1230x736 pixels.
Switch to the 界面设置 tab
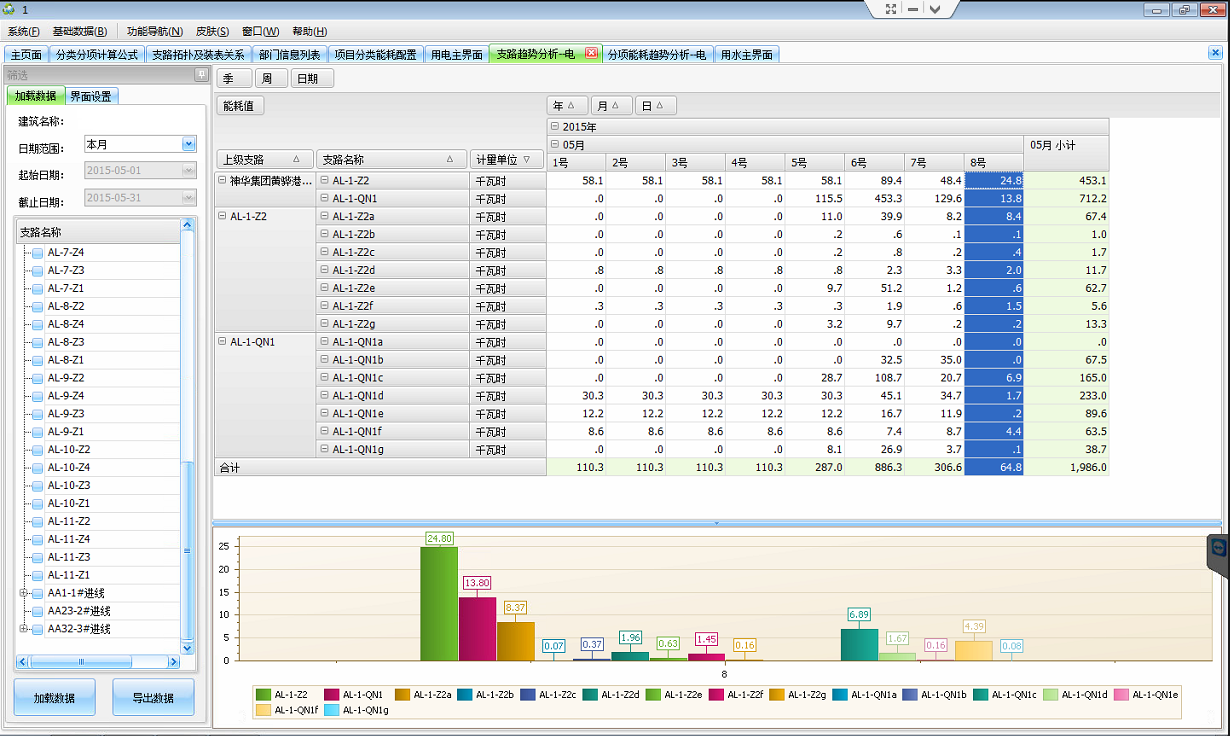(91, 96)
